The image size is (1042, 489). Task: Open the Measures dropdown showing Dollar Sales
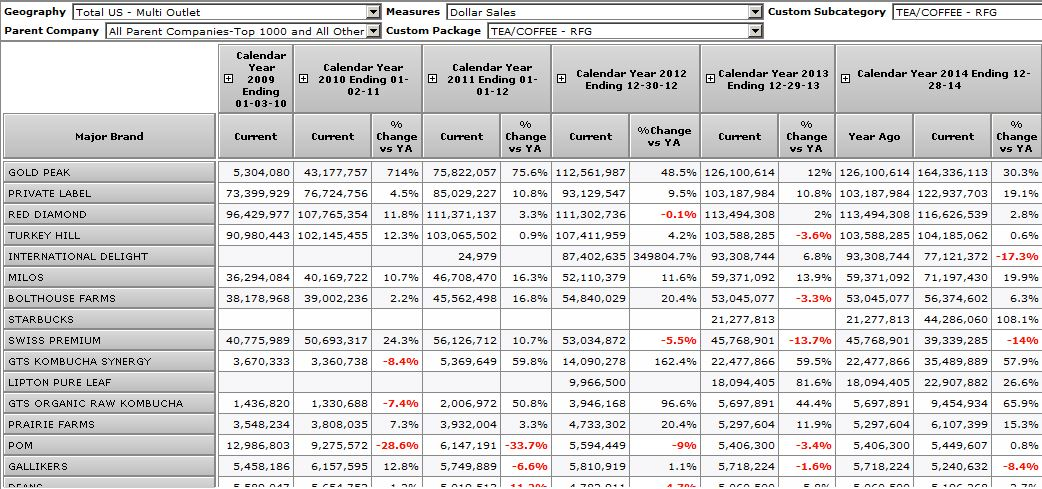click(756, 12)
